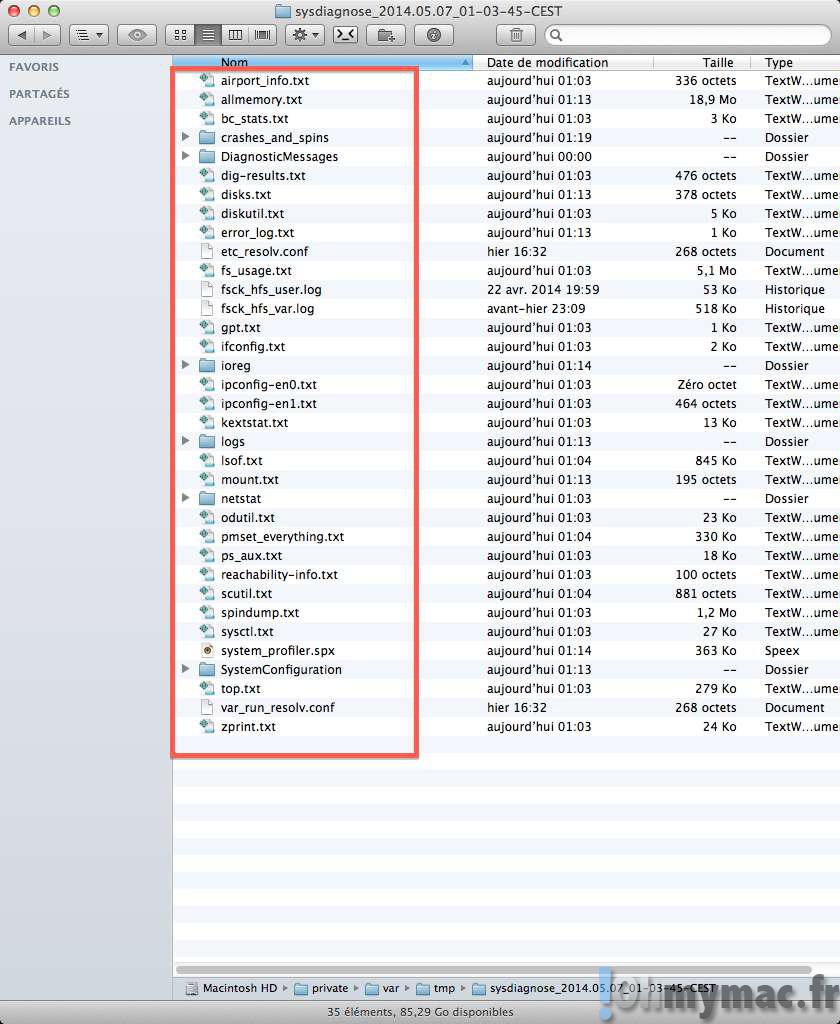840x1024 pixels.
Task: Switch to Cover Flow view
Action: [263, 35]
